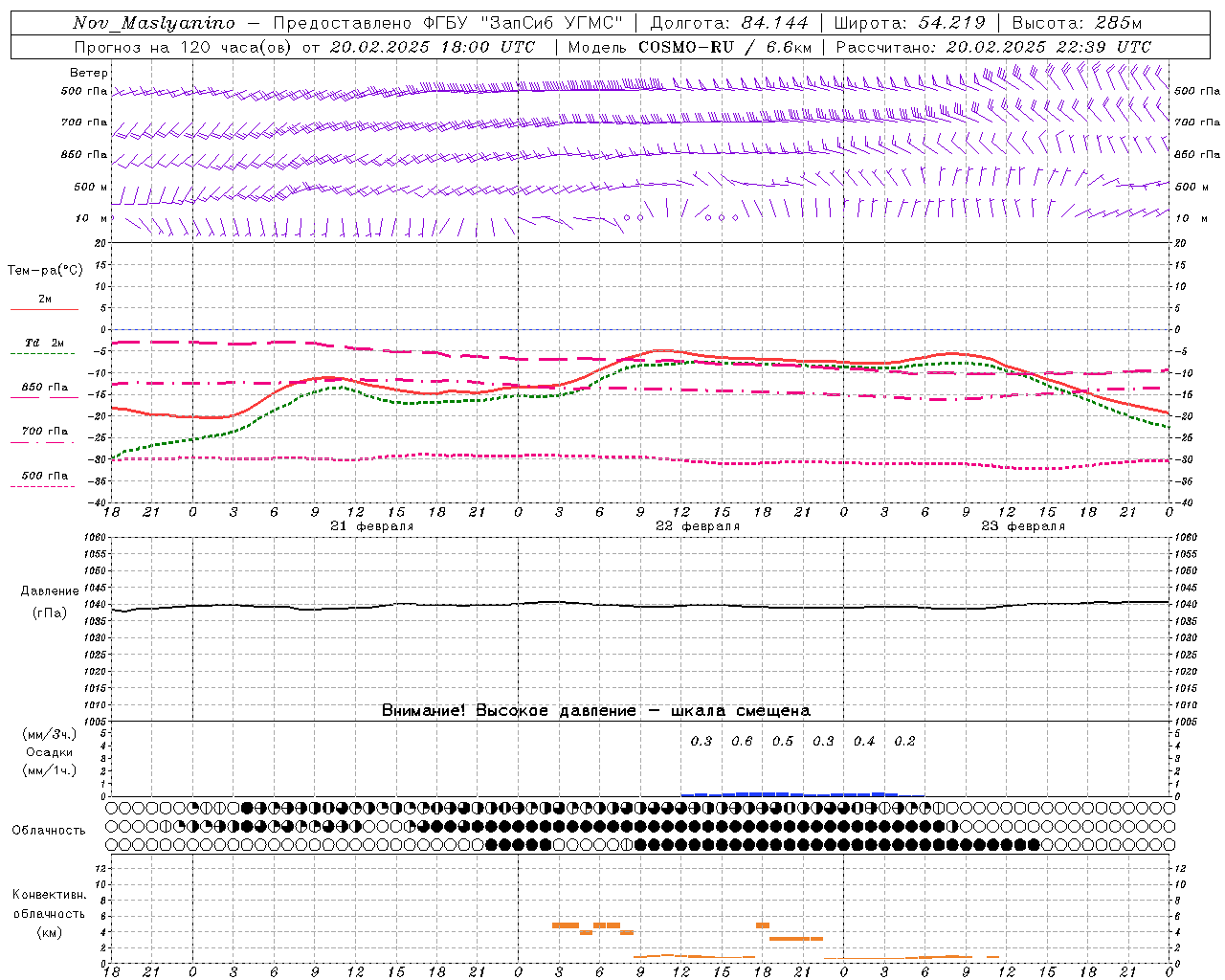Click the model name COSMO-RU / 6.6км
This screenshot has width=1225, height=980.
(x=724, y=47)
